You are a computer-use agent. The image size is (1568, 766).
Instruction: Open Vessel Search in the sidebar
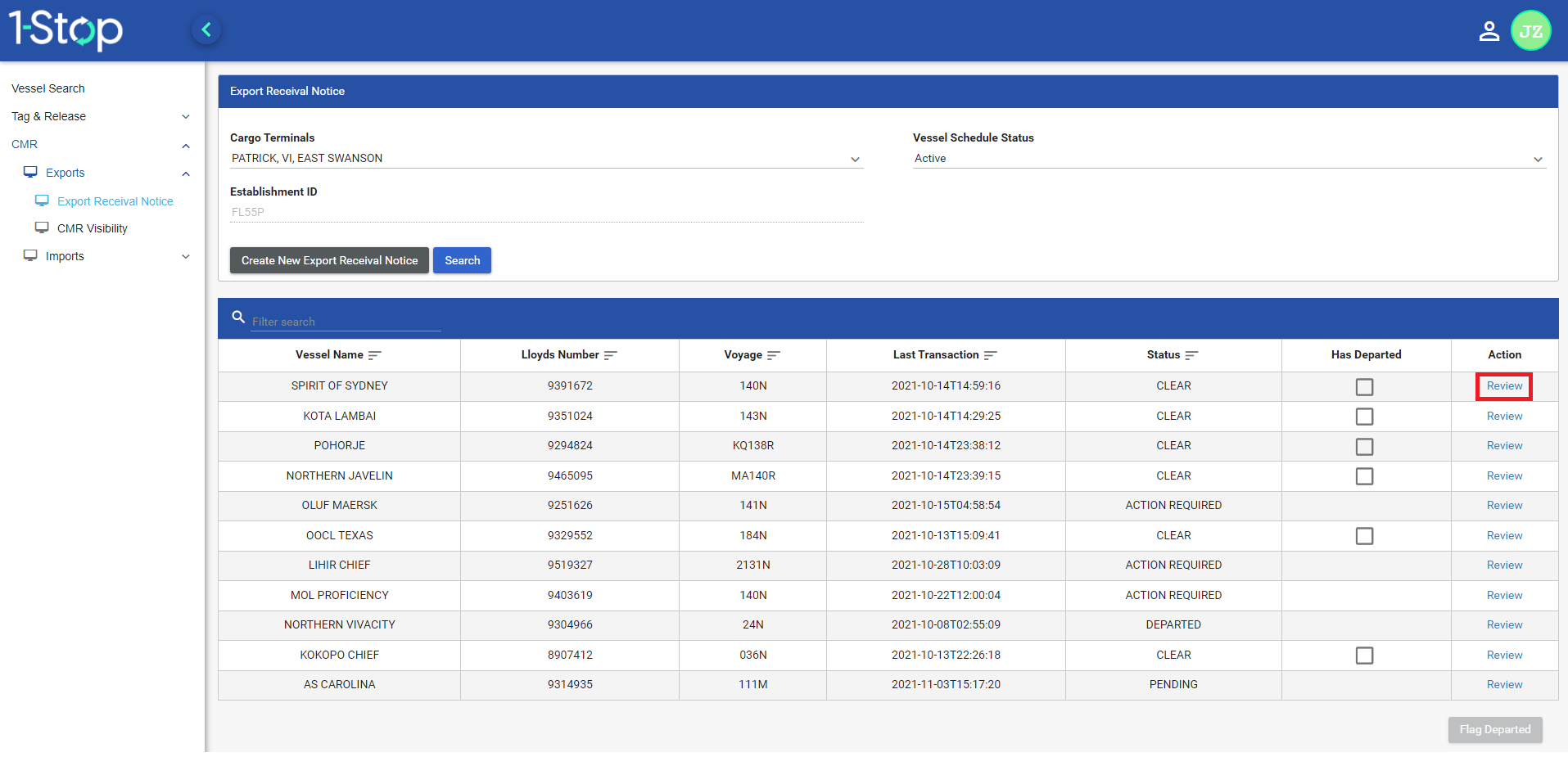click(48, 88)
